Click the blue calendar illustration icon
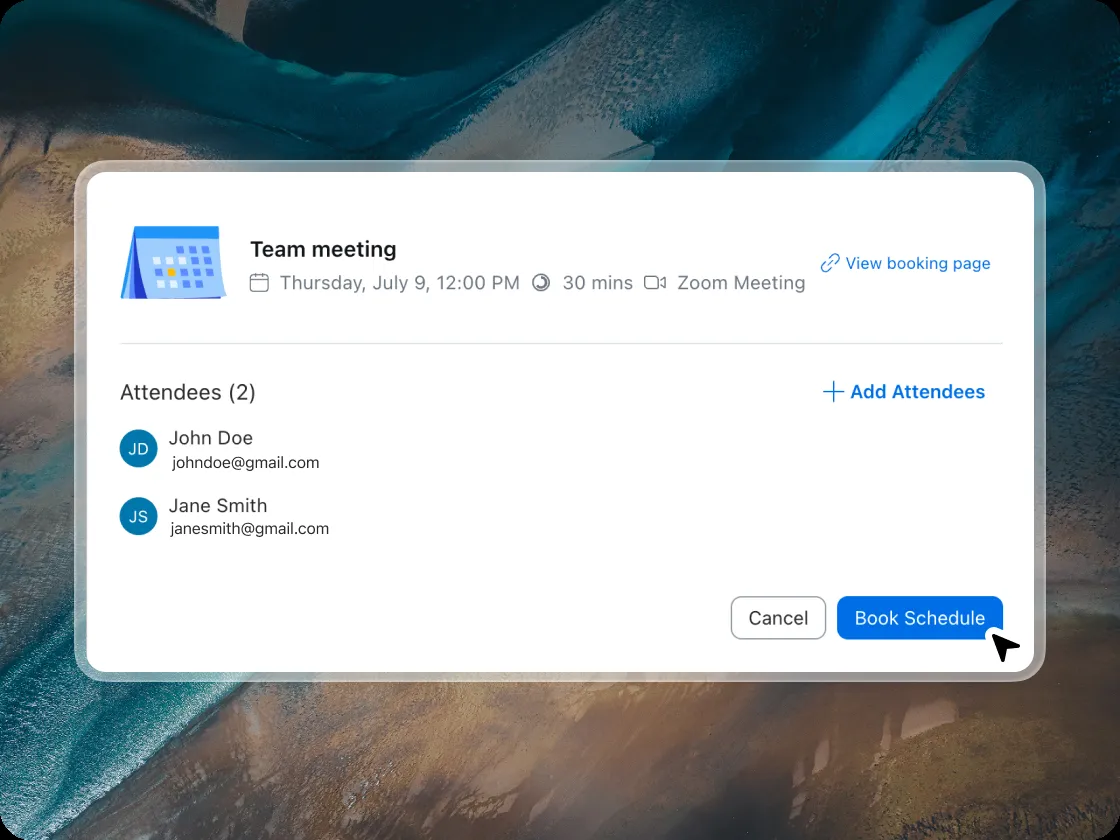Image resolution: width=1120 pixels, height=840 pixels. tap(174, 262)
